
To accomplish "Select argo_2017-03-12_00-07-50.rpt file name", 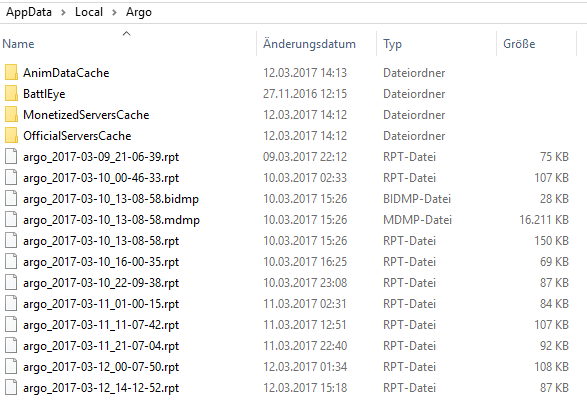I will click(x=101, y=367).
